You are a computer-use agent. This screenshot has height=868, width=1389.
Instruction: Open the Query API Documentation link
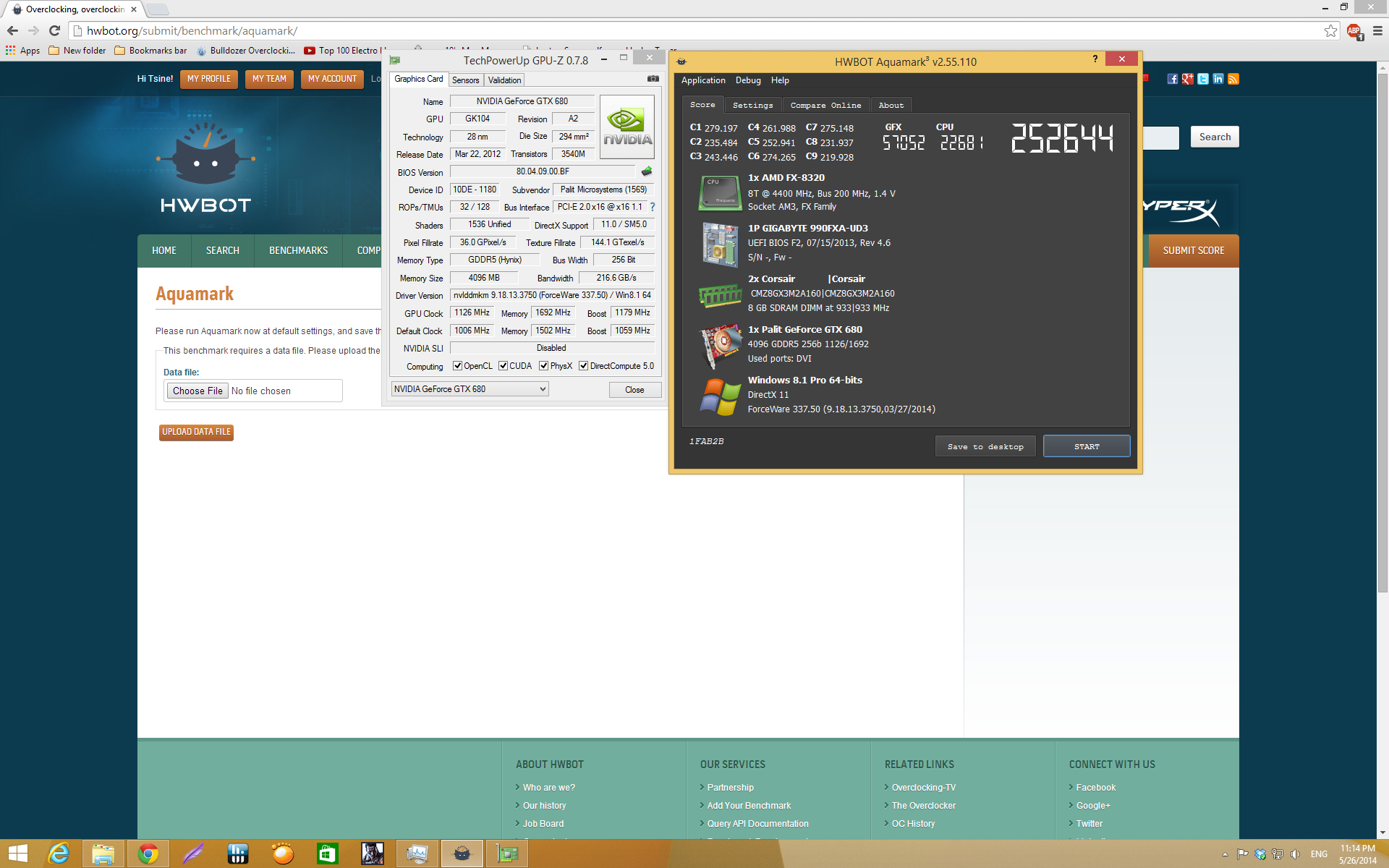click(757, 823)
